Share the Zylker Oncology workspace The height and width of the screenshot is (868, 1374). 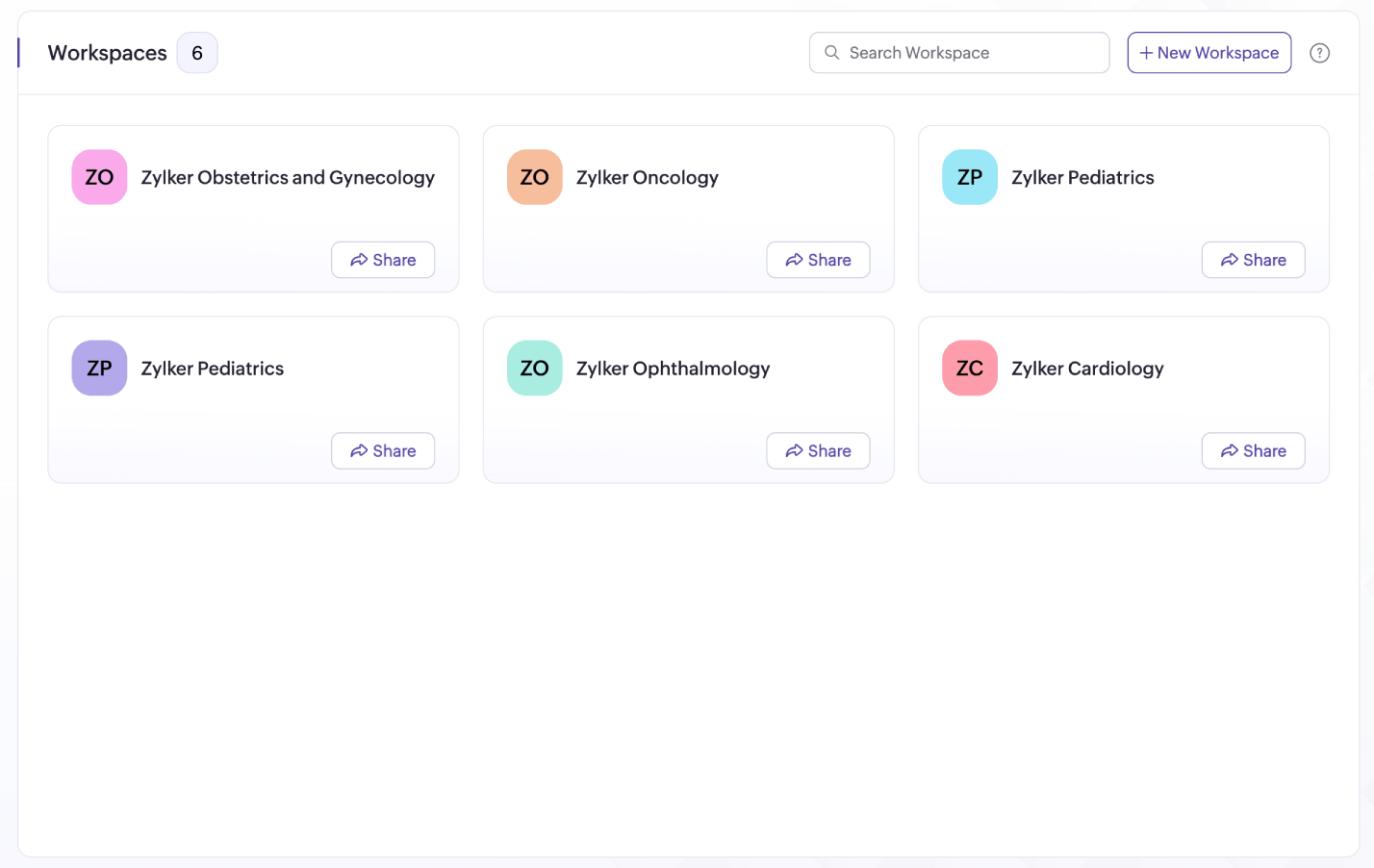click(x=818, y=260)
